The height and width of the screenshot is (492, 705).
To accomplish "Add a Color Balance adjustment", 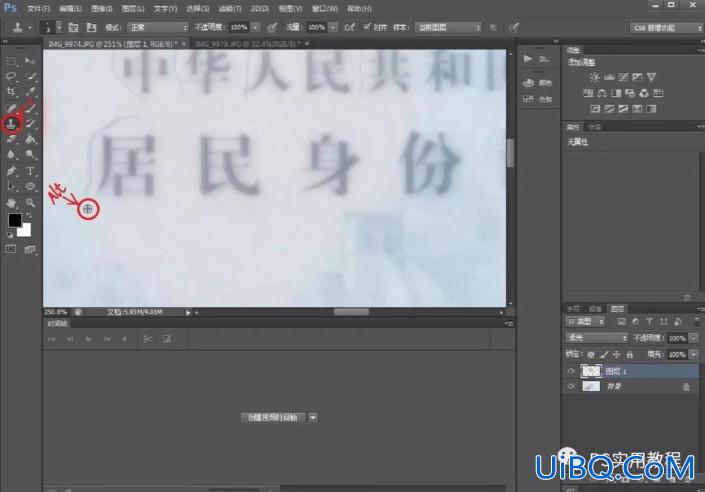I will 602,93.
